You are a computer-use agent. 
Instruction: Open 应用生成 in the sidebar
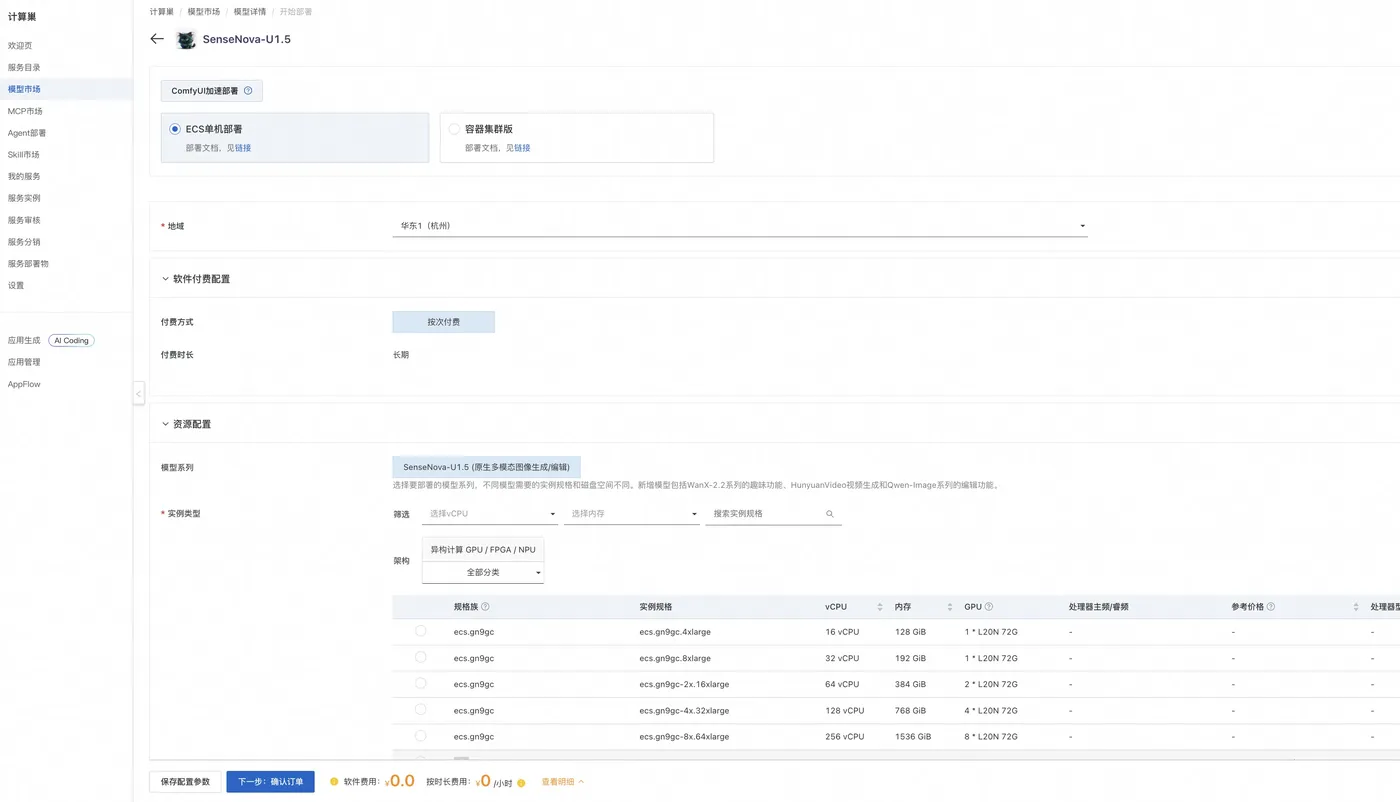click(24, 341)
